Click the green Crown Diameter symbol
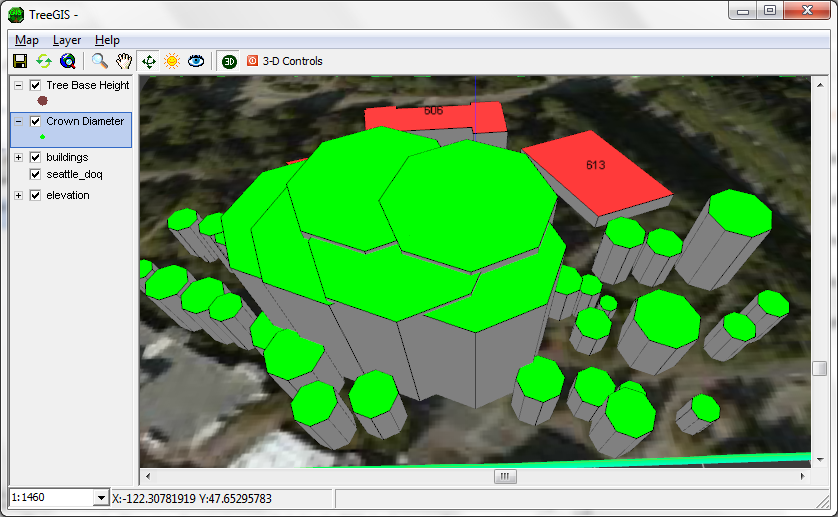Image resolution: width=838 pixels, height=517 pixels. click(x=42, y=137)
